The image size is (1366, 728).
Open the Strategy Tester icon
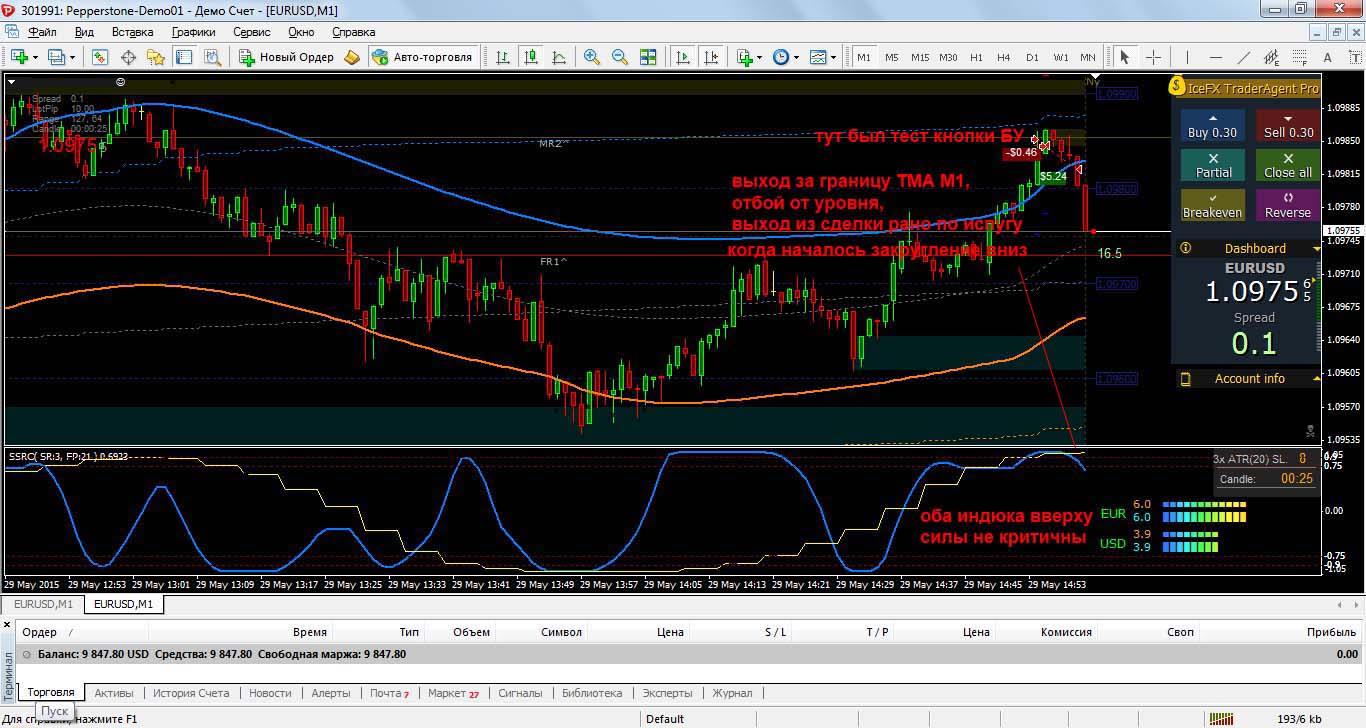[x=213, y=57]
